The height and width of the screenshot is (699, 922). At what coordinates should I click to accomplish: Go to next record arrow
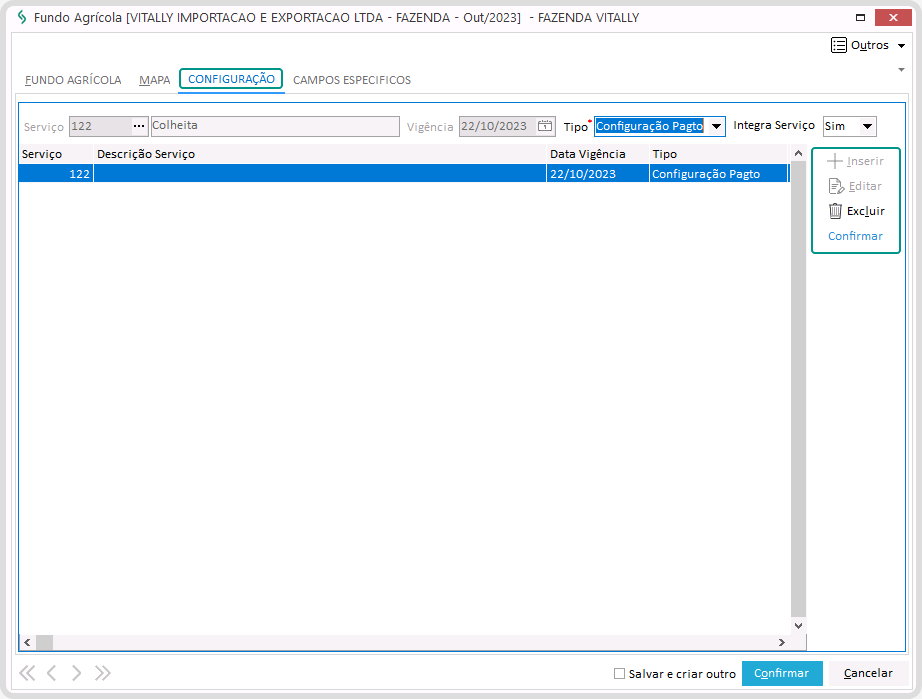click(76, 673)
